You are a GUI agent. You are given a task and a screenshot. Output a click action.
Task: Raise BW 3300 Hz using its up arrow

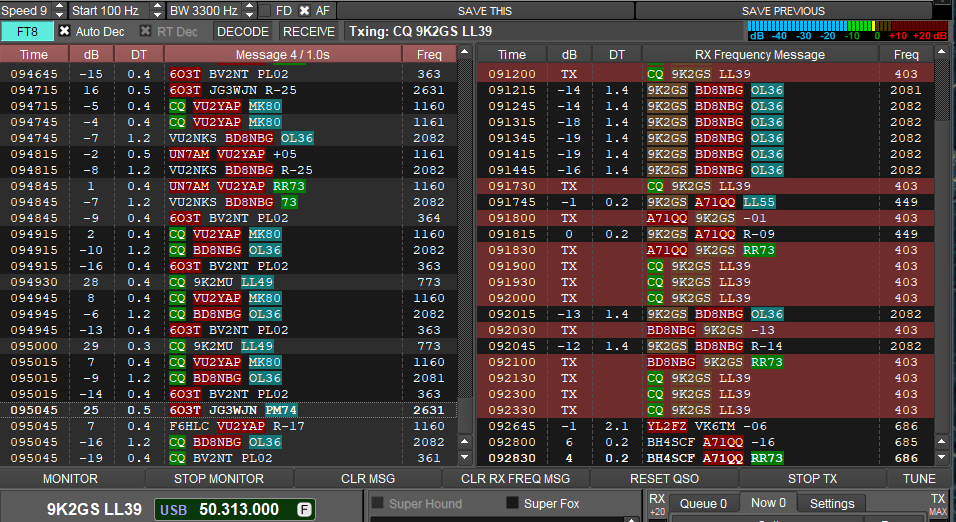249,6
